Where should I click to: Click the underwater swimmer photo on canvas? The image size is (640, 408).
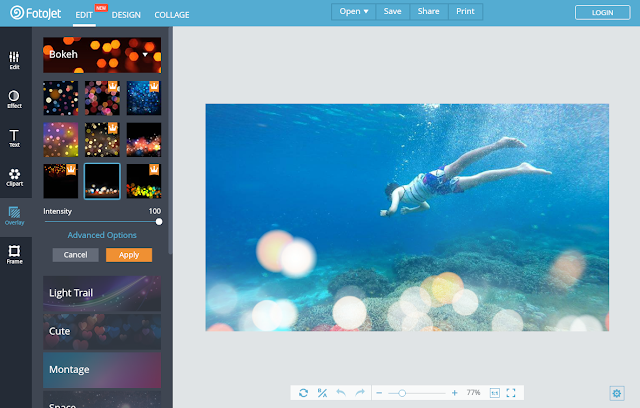407,217
